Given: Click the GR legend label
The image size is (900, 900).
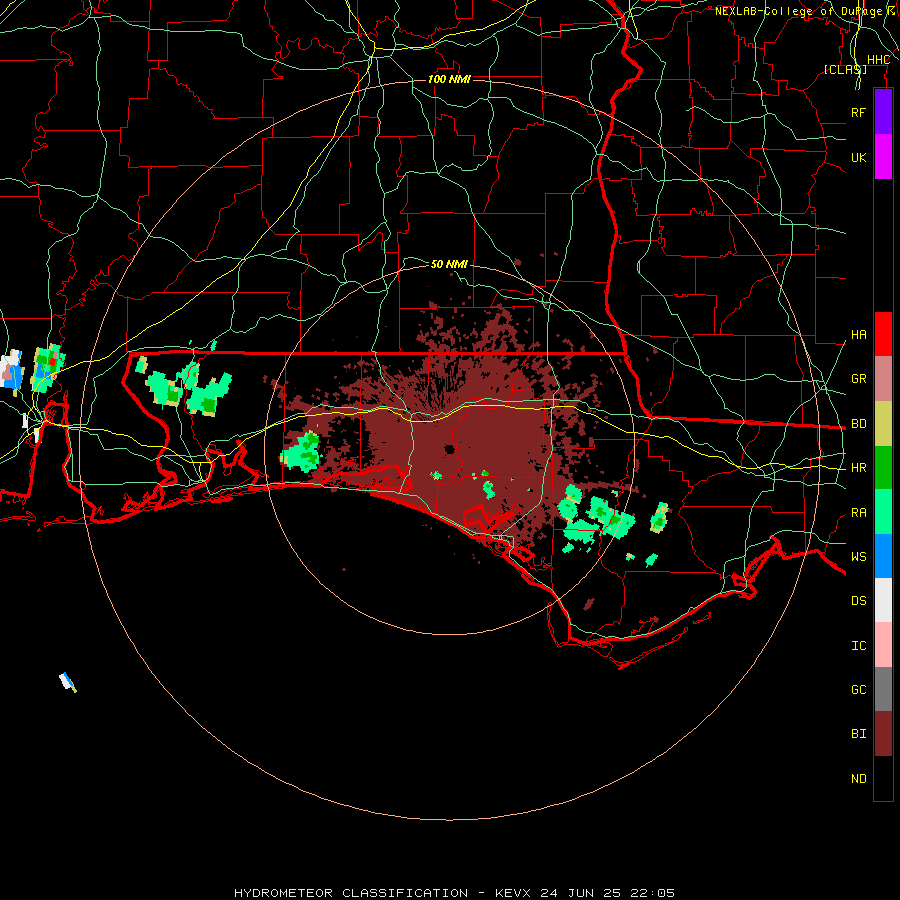Looking at the screenshot, I should click(x=858, y=379).
